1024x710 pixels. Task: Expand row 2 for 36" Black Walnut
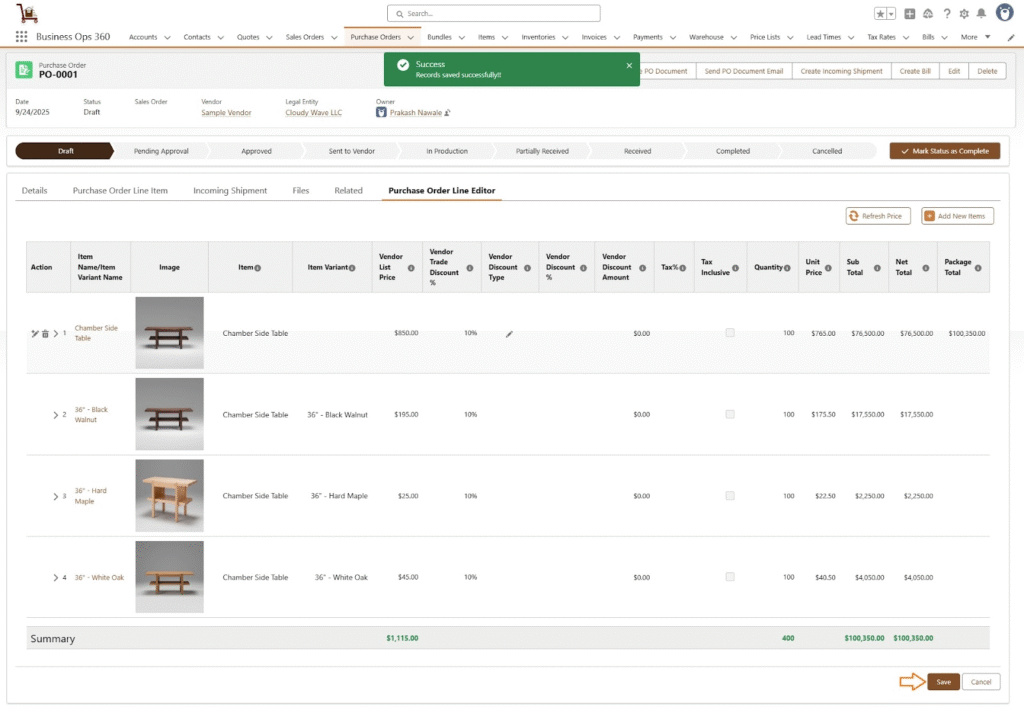coord(55,415)
